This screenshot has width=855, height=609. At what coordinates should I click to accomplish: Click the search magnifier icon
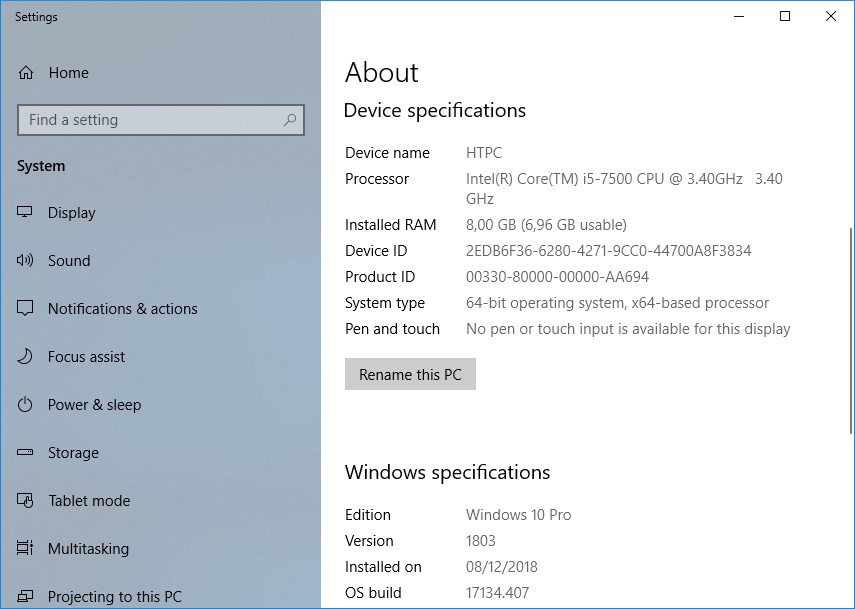(290, 119)
